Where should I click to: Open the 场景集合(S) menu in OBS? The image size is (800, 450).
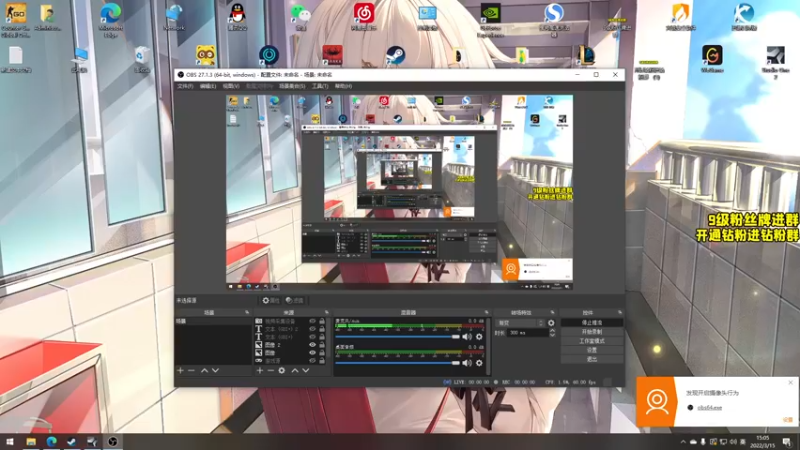(292, 86)
